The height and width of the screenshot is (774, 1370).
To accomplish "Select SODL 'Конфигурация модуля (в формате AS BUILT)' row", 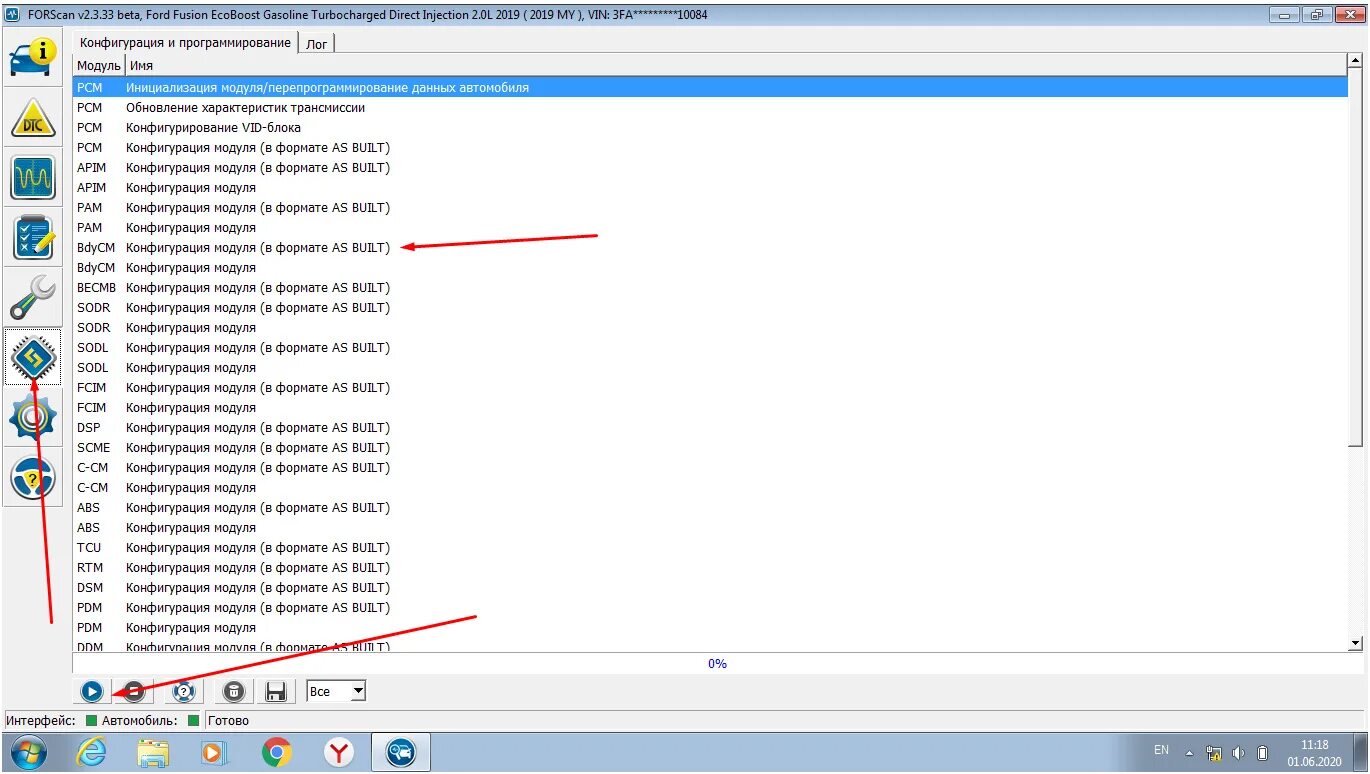I will [x=710, y=347].
